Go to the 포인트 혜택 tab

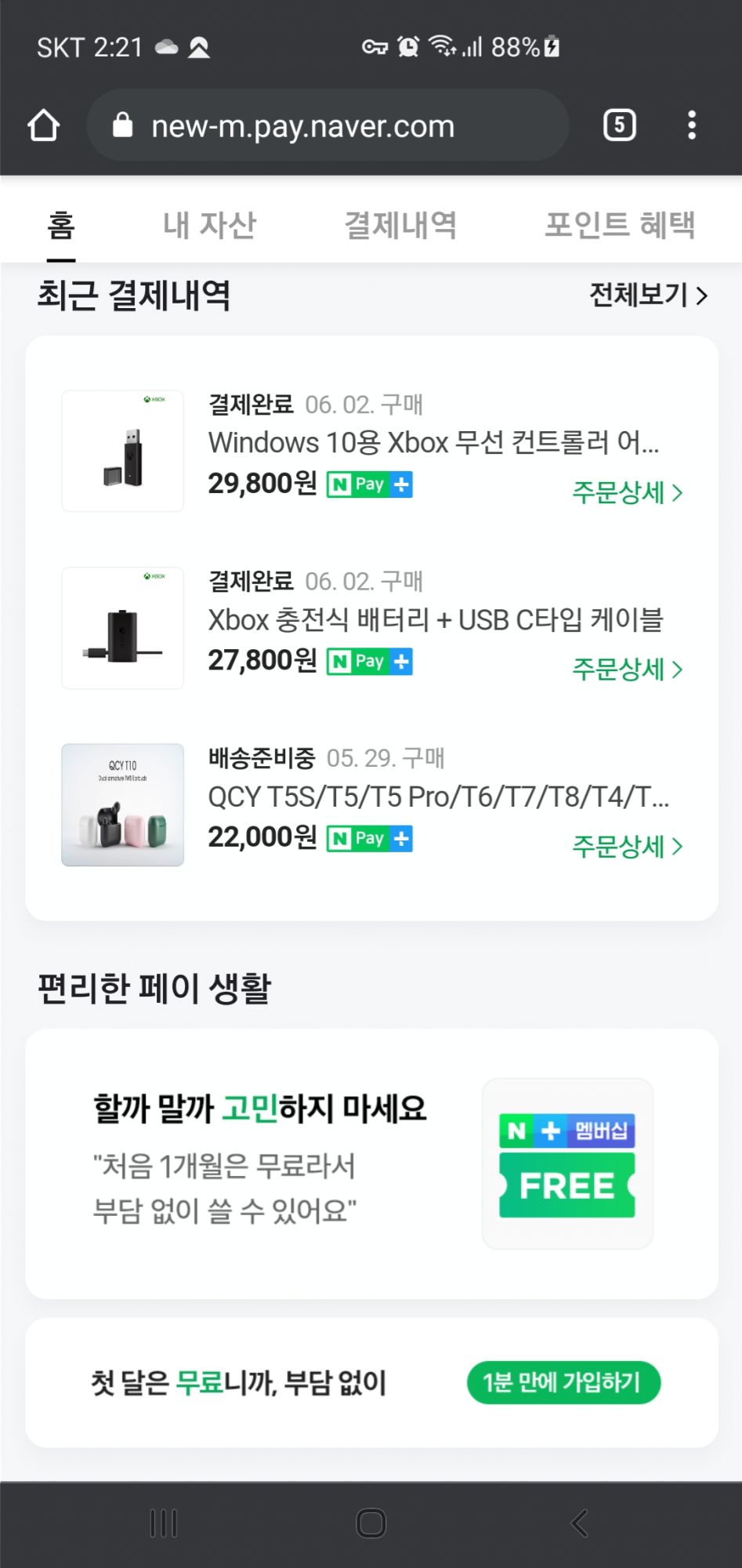(620, 226)
